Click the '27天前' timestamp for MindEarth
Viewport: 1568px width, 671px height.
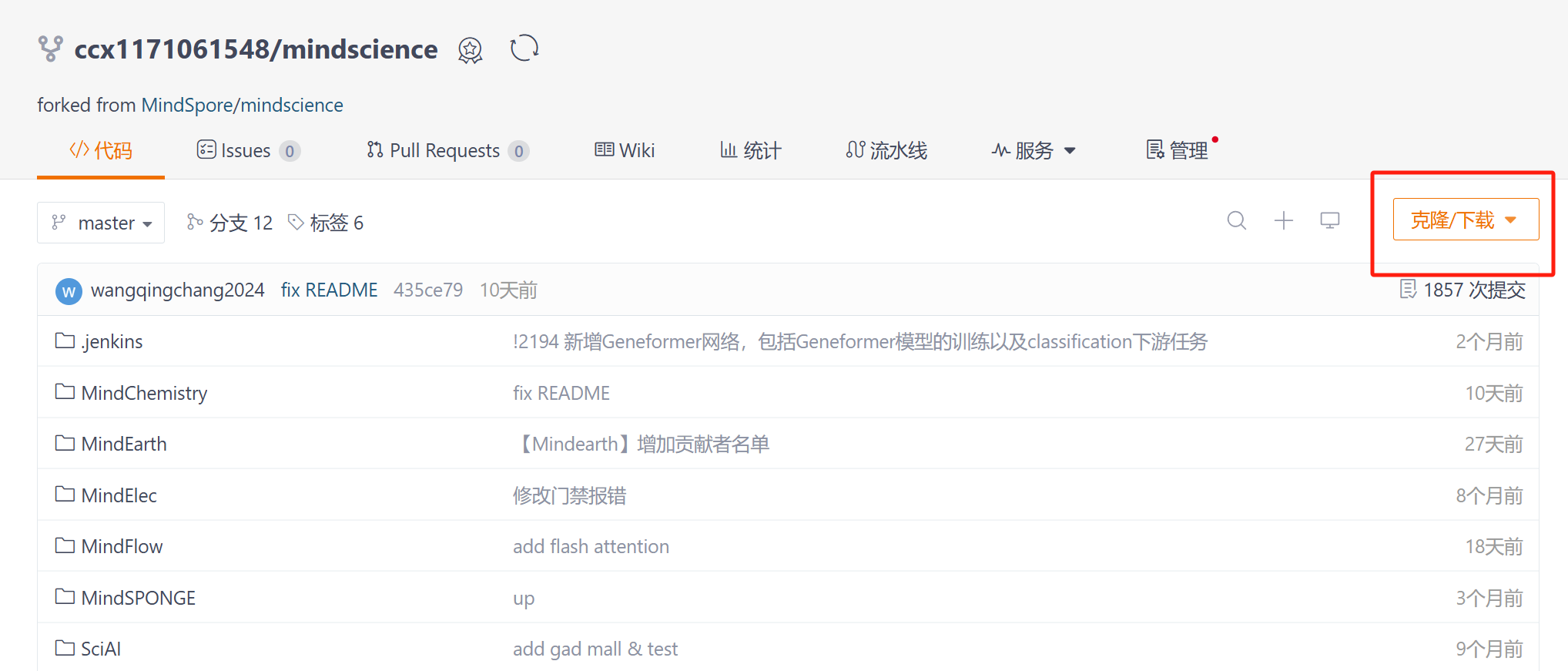click(x=1493, y=444)
